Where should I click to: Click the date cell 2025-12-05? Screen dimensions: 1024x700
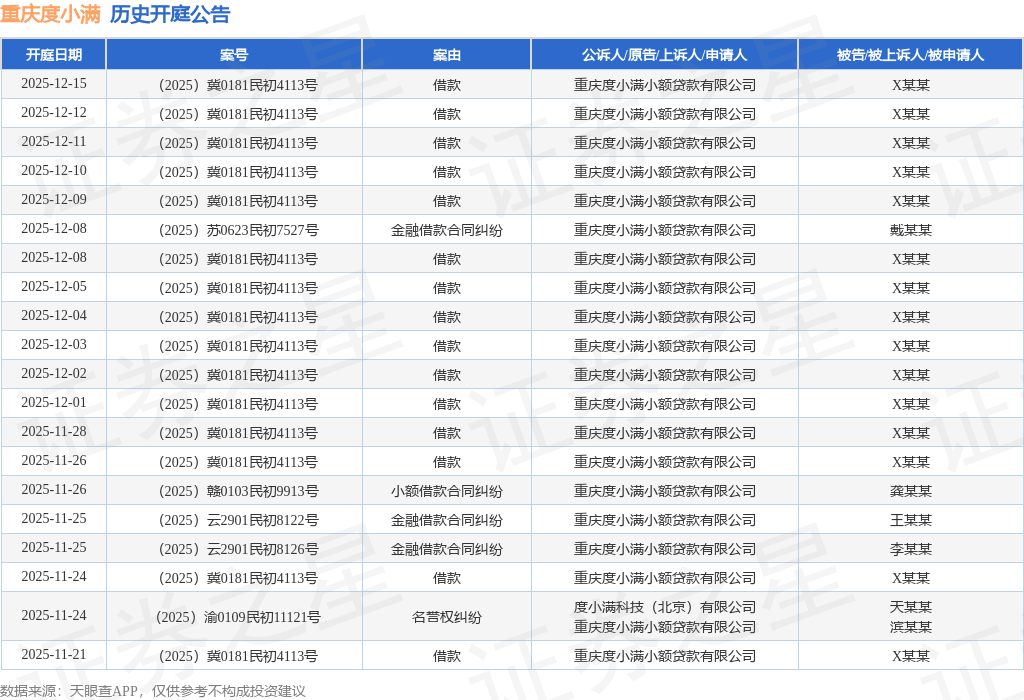54,287
